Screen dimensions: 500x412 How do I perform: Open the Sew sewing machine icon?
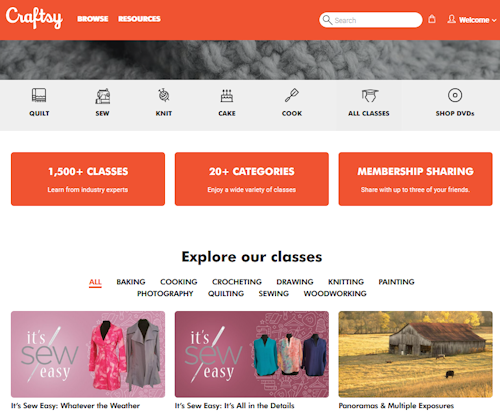pyautogui.click(x=103, y=96)
